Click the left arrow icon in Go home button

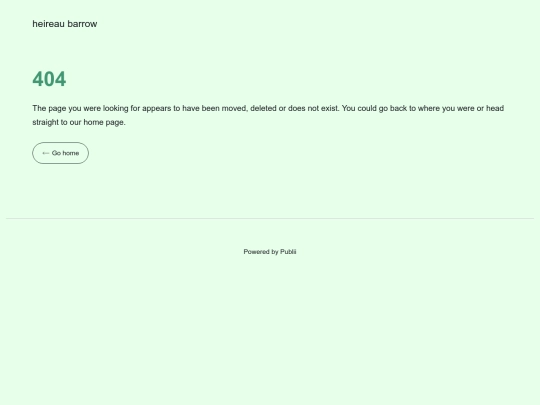pos(45,153)
